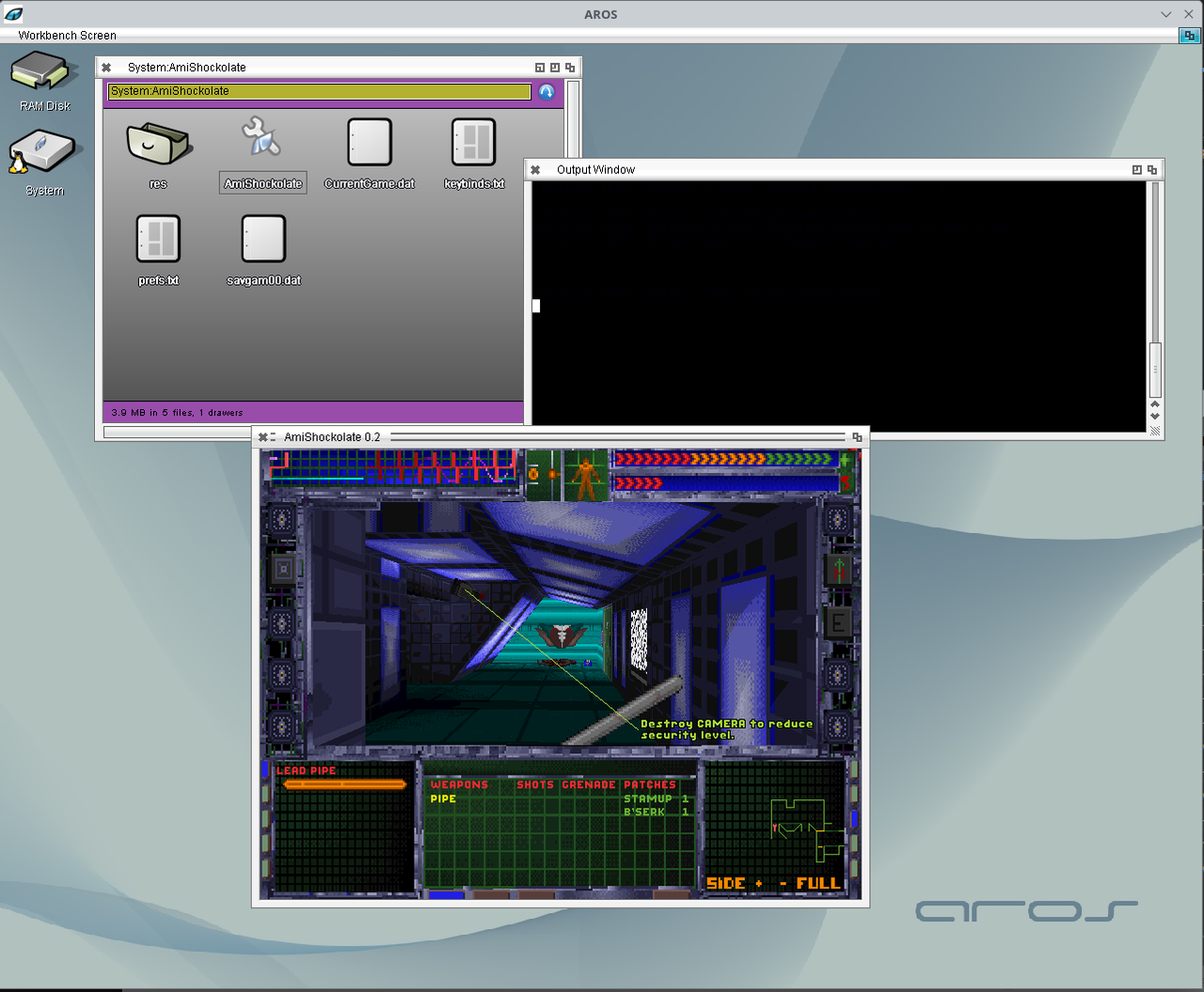Select the CurrentGame.dat file icon
1204x992 pixels.
(370, 153)
